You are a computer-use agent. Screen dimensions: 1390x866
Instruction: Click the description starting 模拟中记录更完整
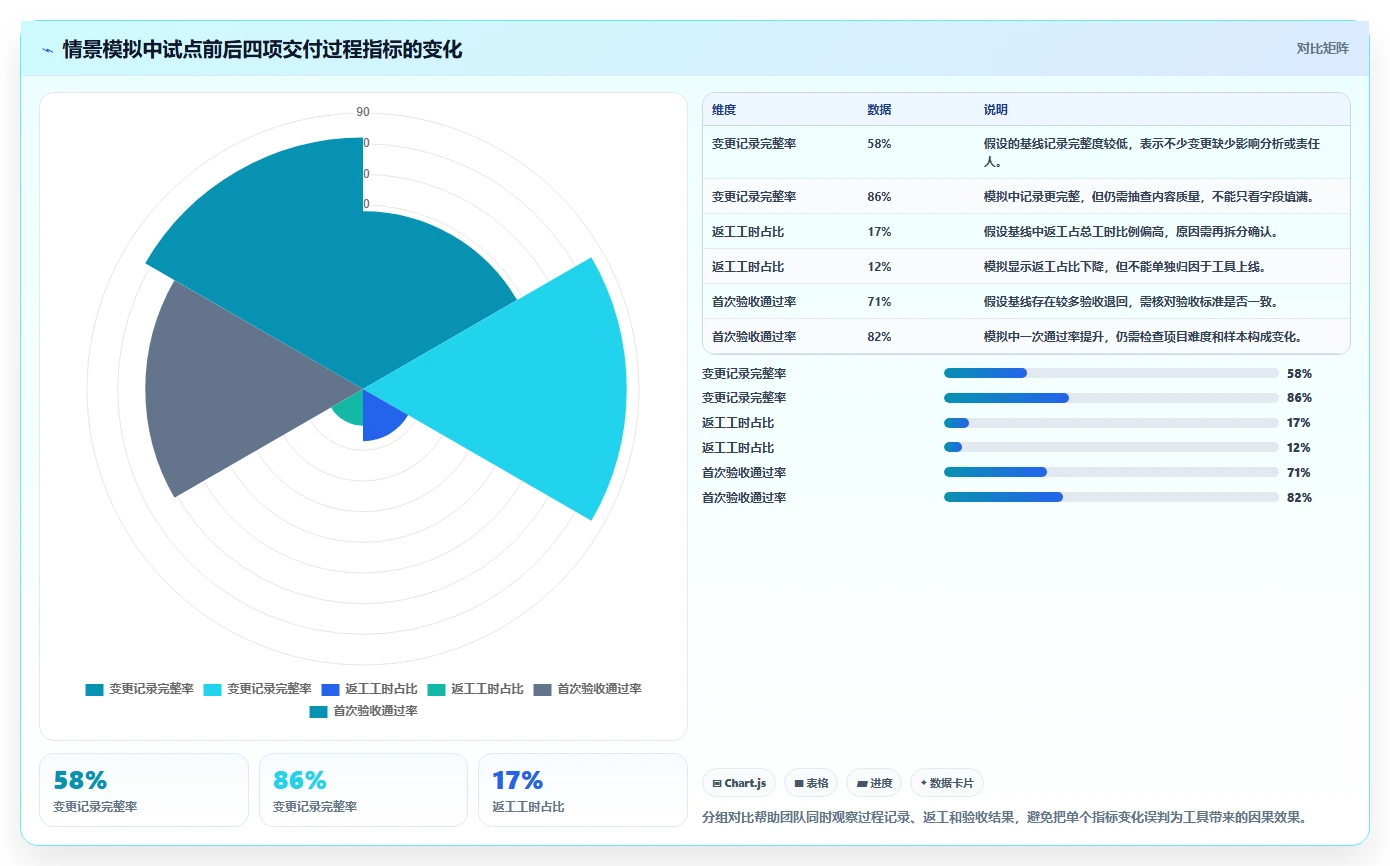[x=1148, y=197]
